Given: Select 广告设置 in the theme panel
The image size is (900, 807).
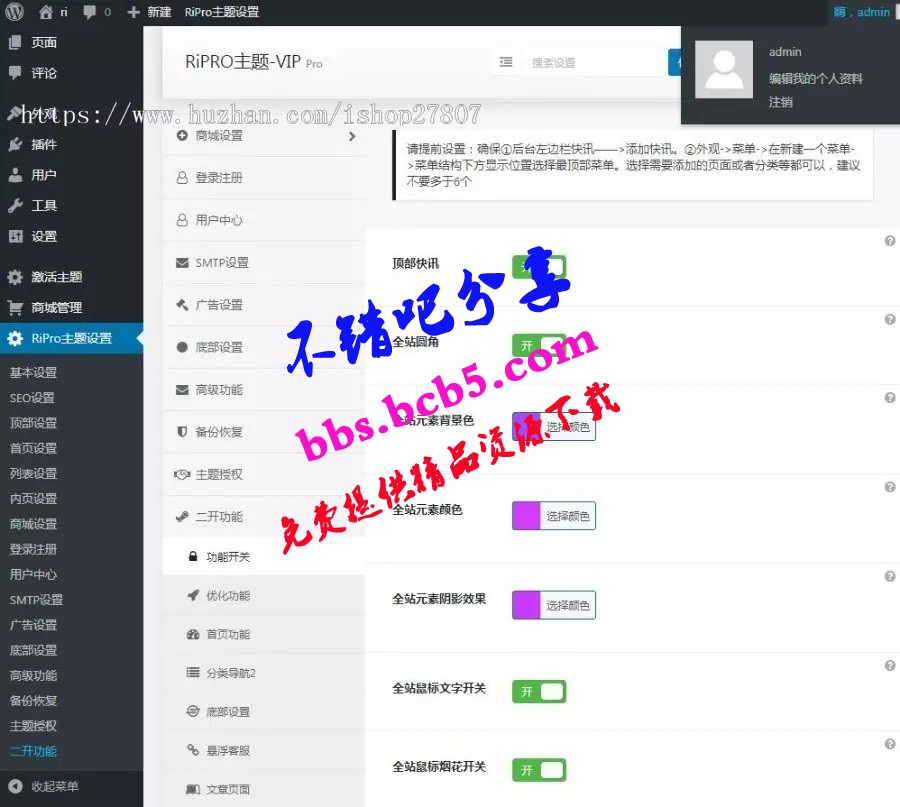Looking at the screenshot, I should tap(263, 305).
